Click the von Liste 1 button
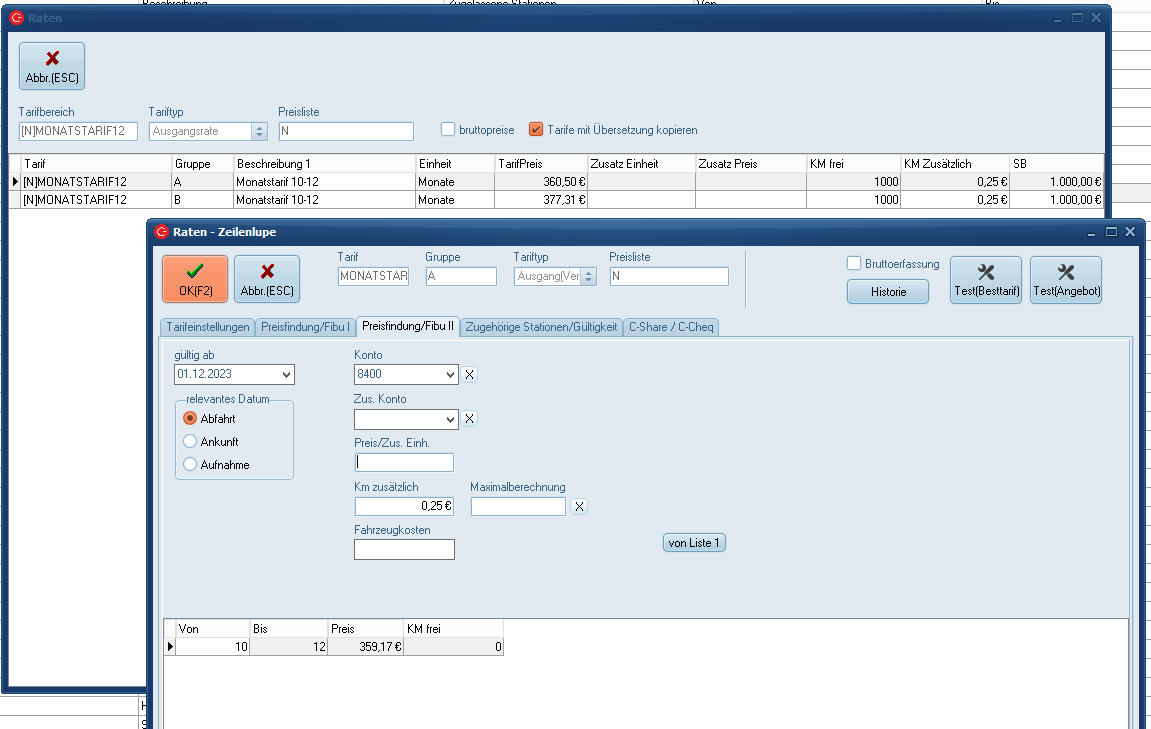1151x729 pixels. click(694, 543)
